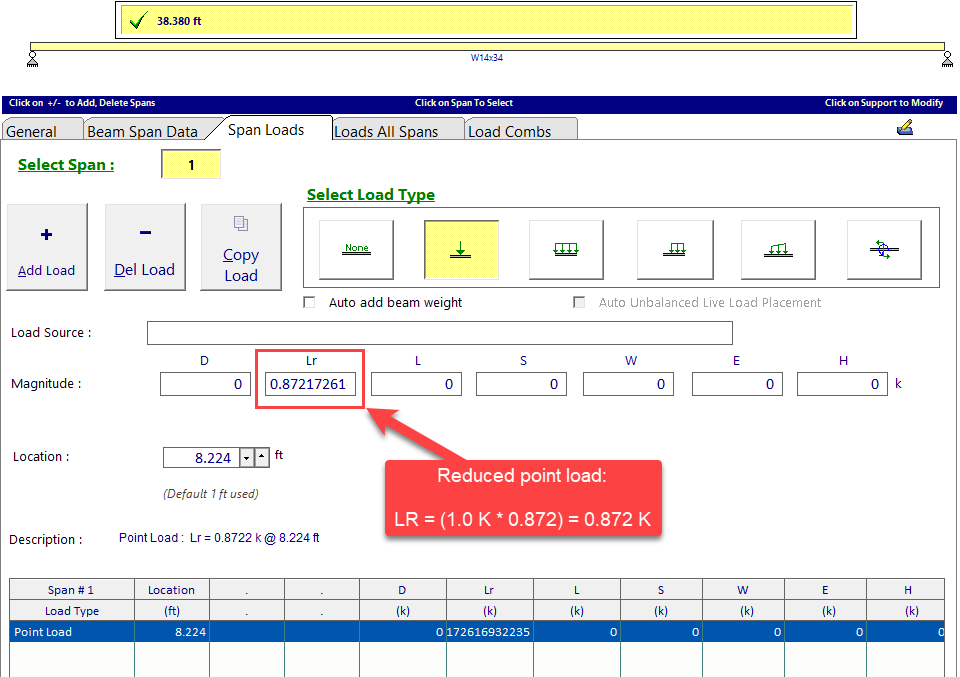
Task: Click the L column header in table
Action: (x=577, y=589)
